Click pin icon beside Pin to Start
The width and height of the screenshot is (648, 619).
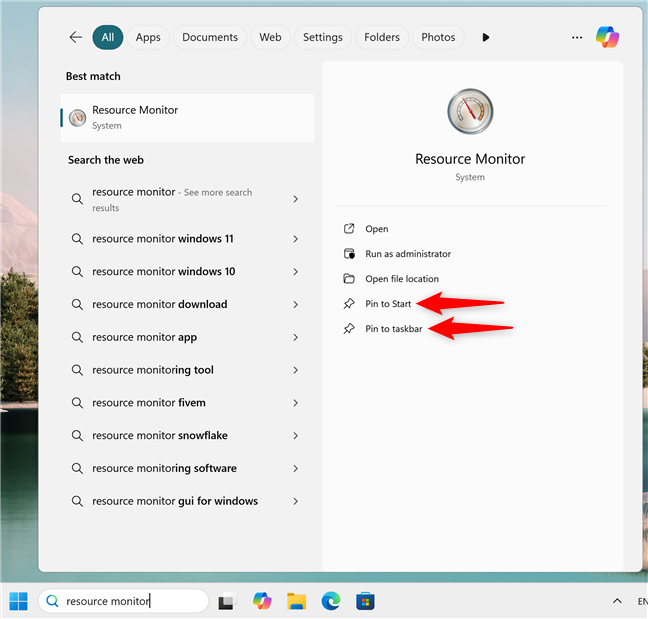click(349, 303)
